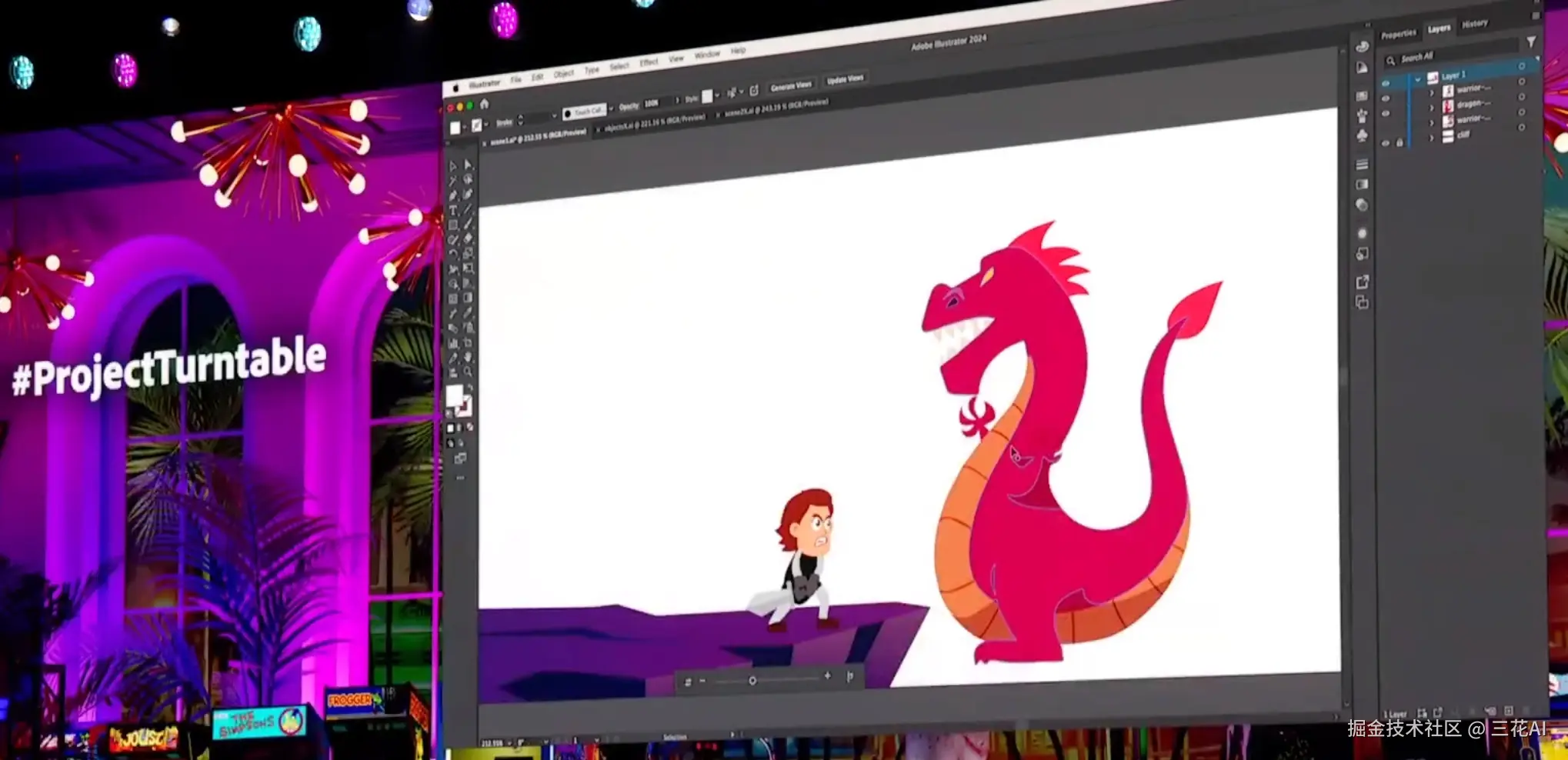
Task: Select the Zoom tool
Action: pos(468,372)
